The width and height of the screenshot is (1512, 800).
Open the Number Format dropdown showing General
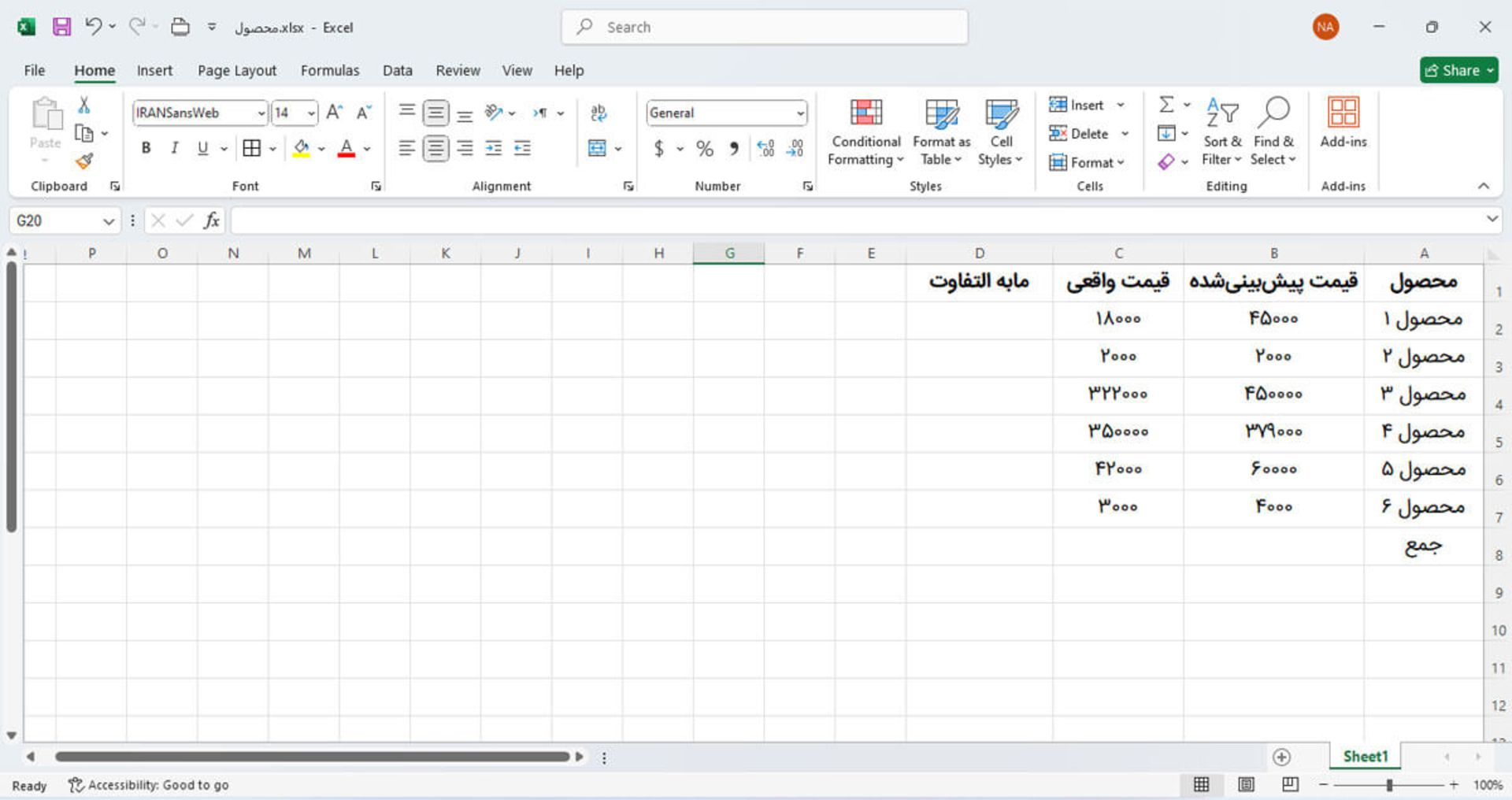[724, 113]
